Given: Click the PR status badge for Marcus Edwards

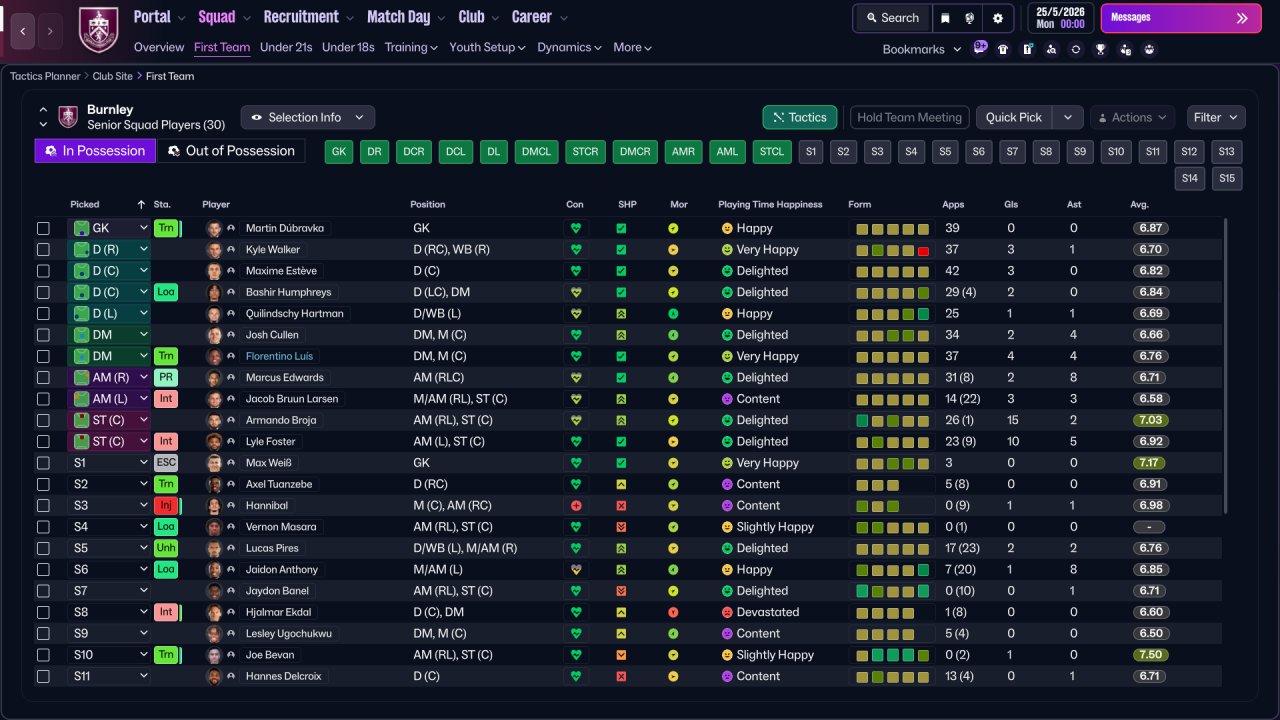Looking at the screenshot, I should [x=166, y=378].
